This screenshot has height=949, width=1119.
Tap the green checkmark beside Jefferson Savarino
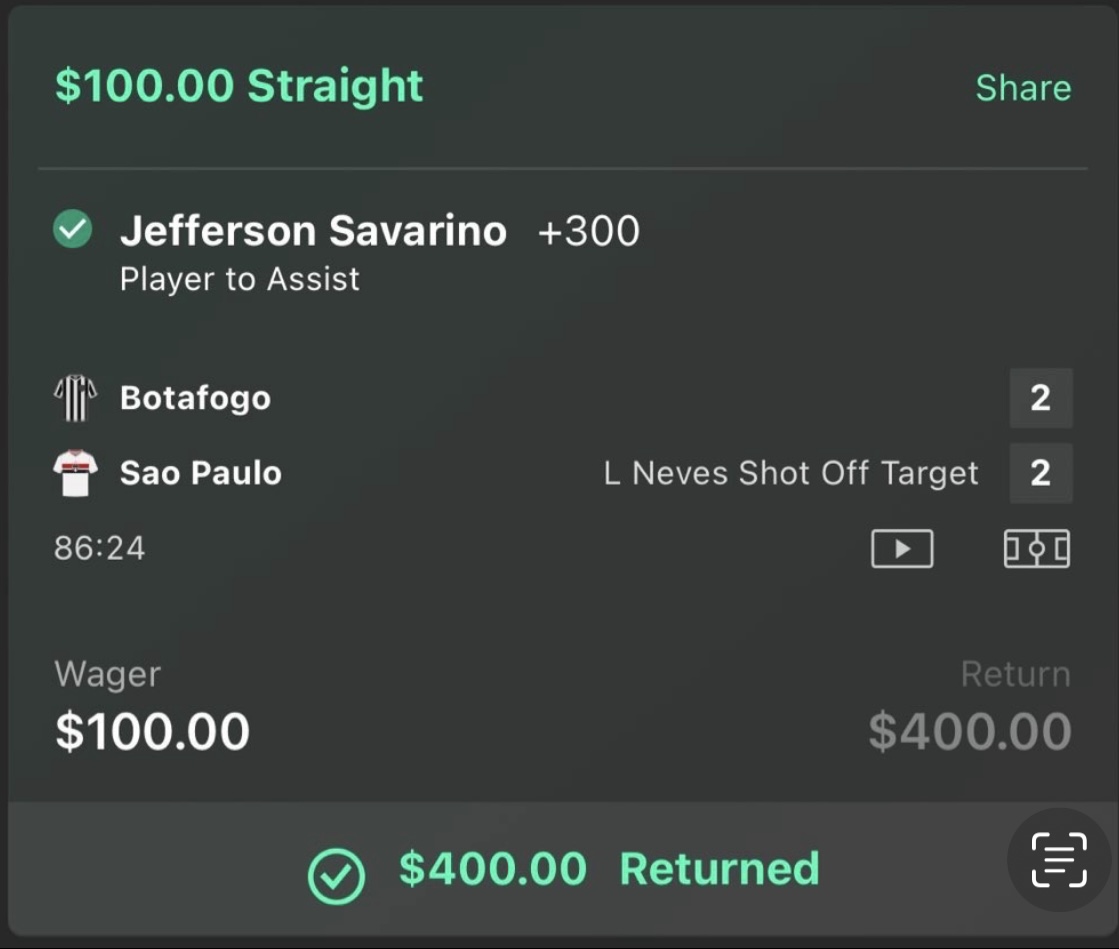72,231
